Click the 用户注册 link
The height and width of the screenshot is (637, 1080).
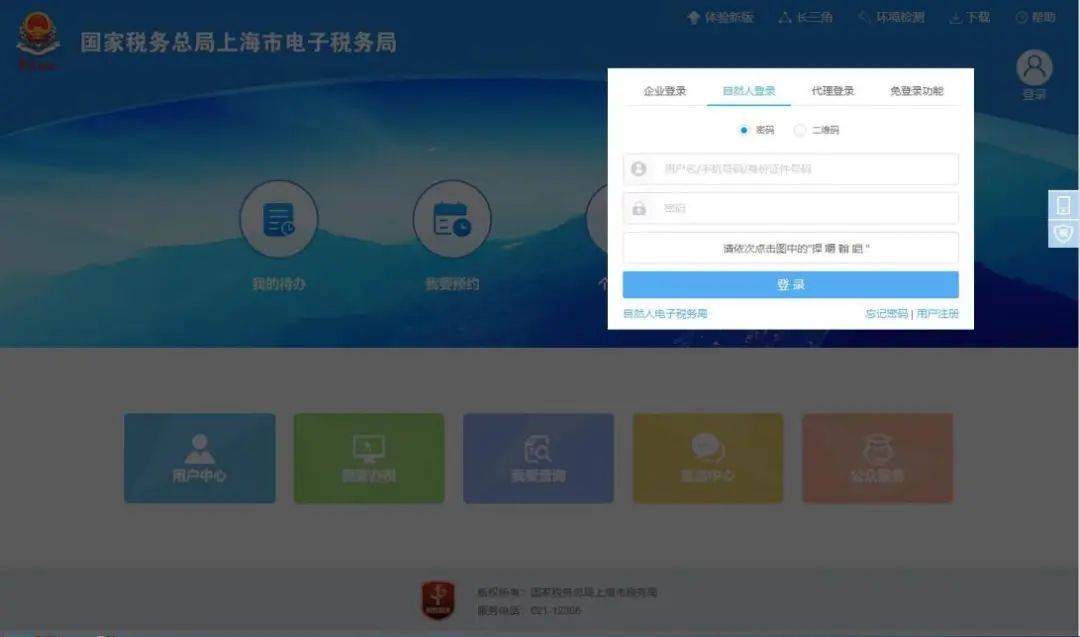(x=937, y=314)
